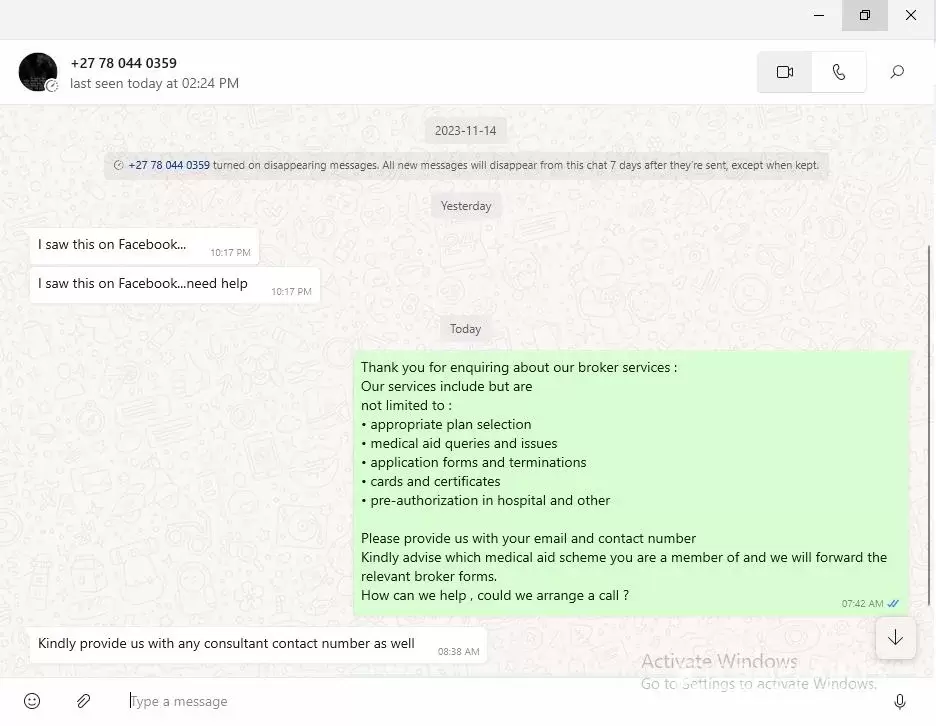Click the 'last seen today at 02:24 PM' status
Viewport: 936px width, 726px height.
[x=154, y=84]
